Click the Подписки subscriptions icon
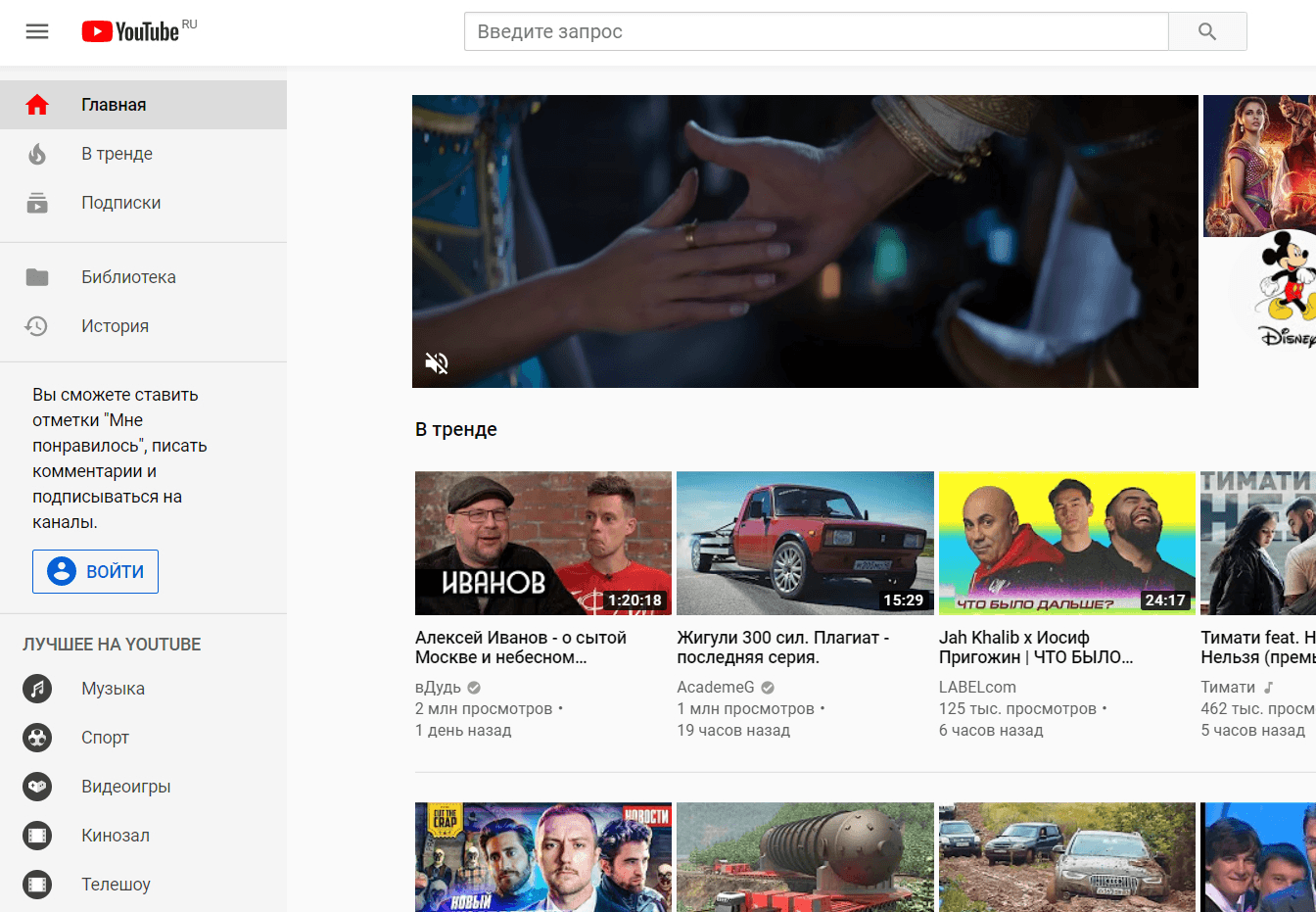Viewport: 1316px width, 912px height. pyautogui.click(x=37, y=203)
